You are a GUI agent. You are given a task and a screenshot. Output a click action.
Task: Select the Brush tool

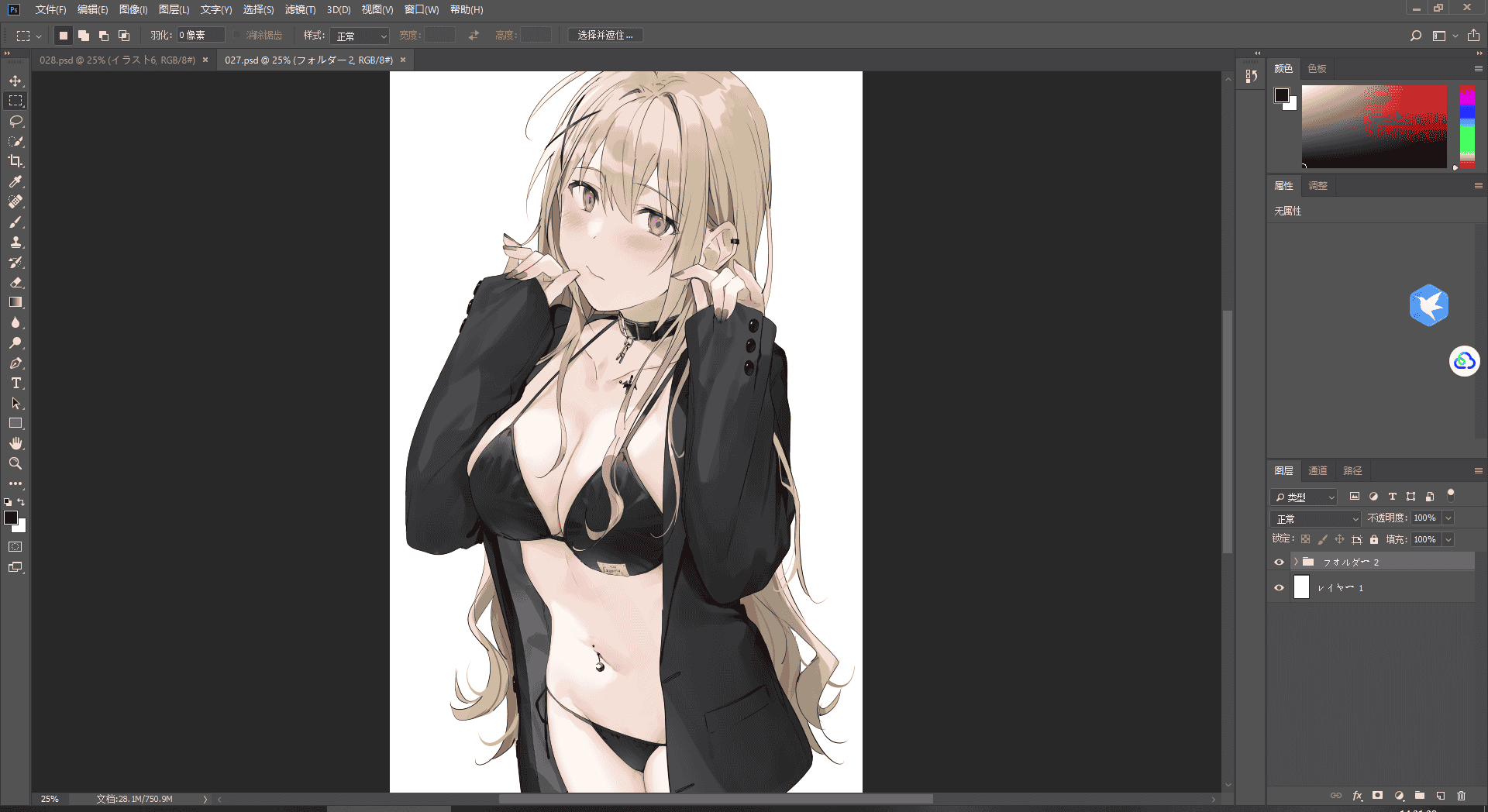click(15, 222)
